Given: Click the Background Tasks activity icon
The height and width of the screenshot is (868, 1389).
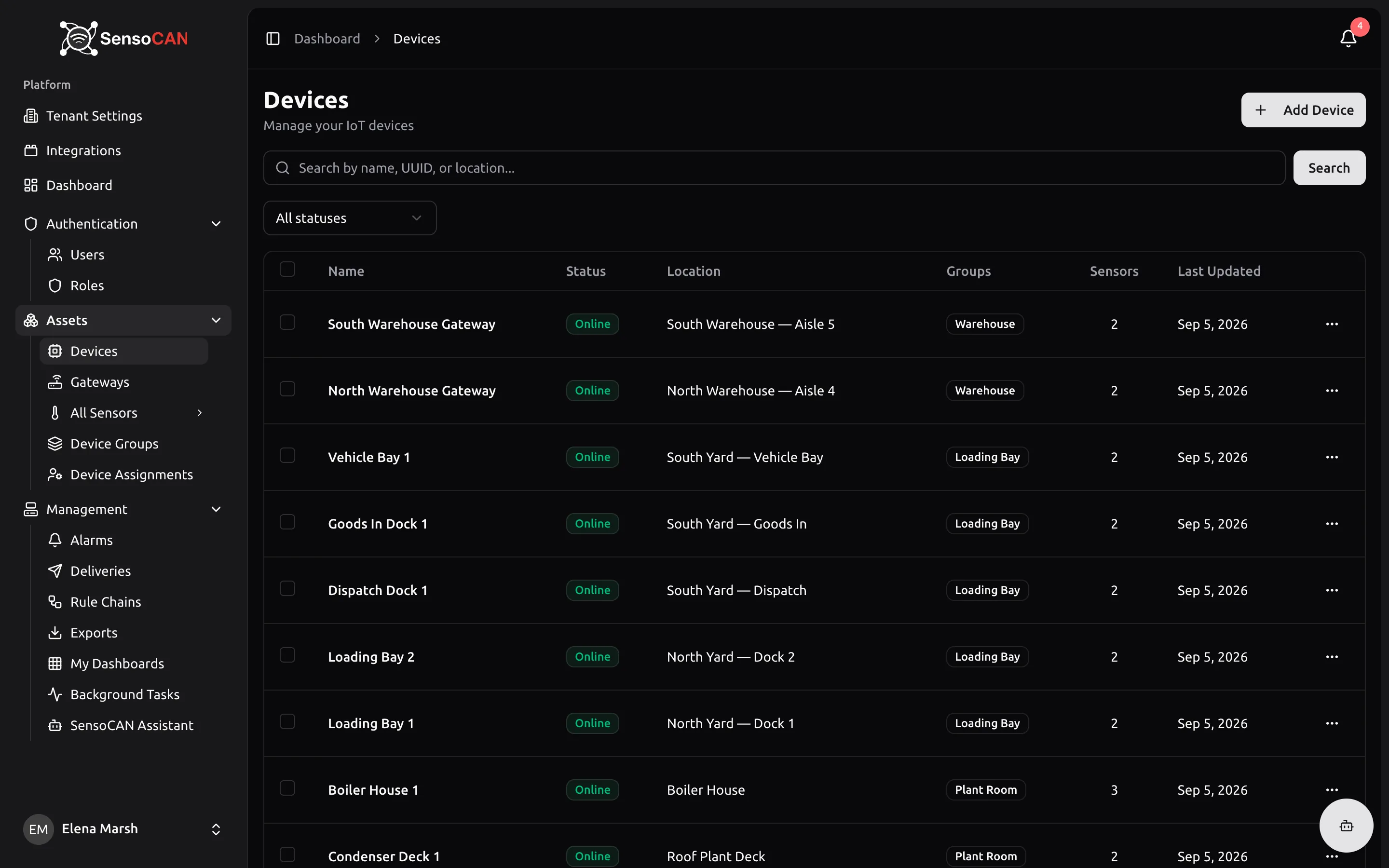Looking at the screenshot, I should click(55, 694).
